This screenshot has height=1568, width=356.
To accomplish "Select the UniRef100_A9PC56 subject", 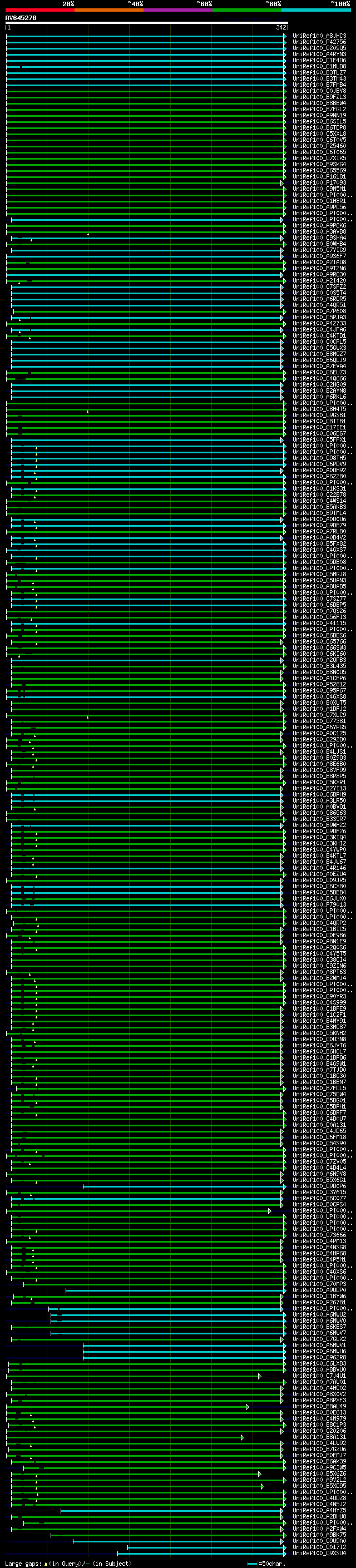I will 319,207.
